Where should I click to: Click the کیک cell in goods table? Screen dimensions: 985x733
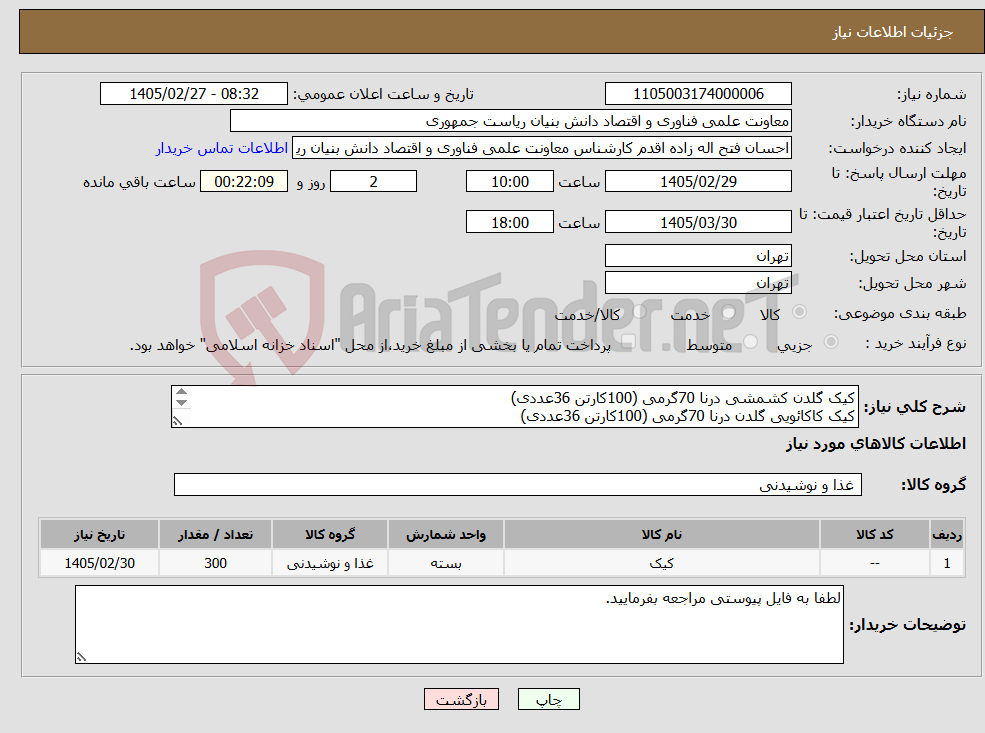(661, 563)
